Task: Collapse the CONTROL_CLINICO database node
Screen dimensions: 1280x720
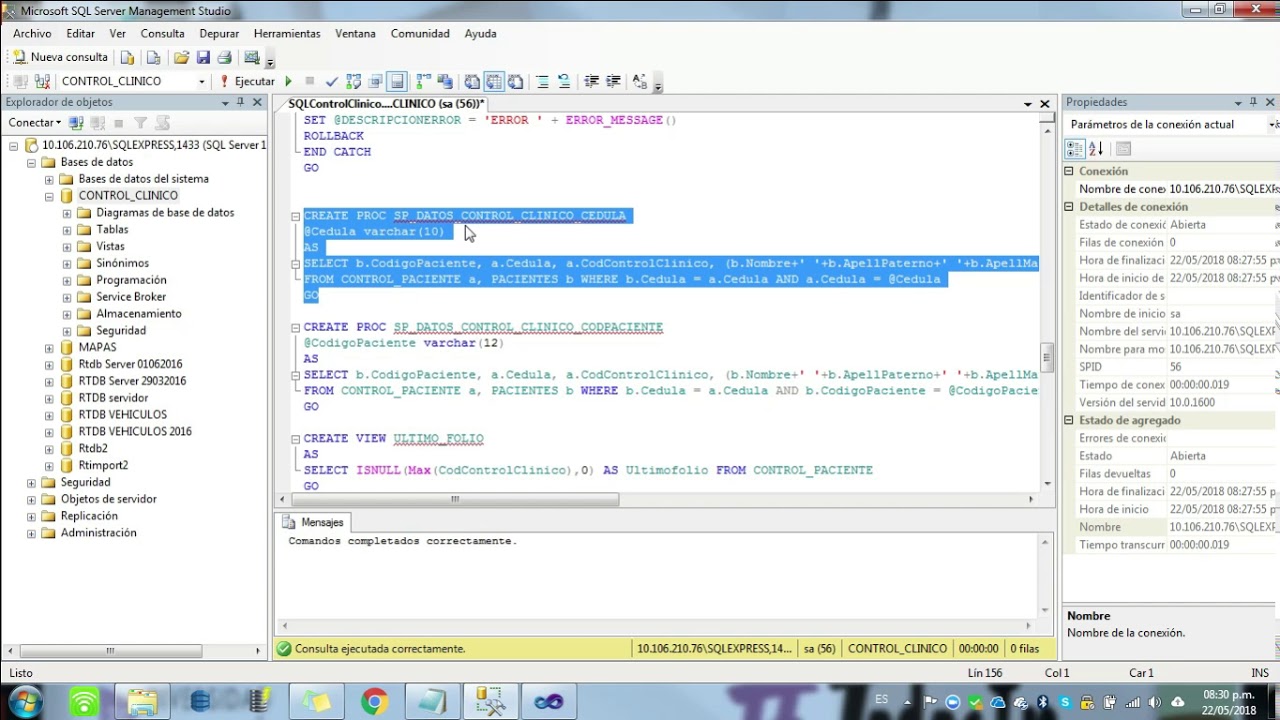Action: pos(49,196)
